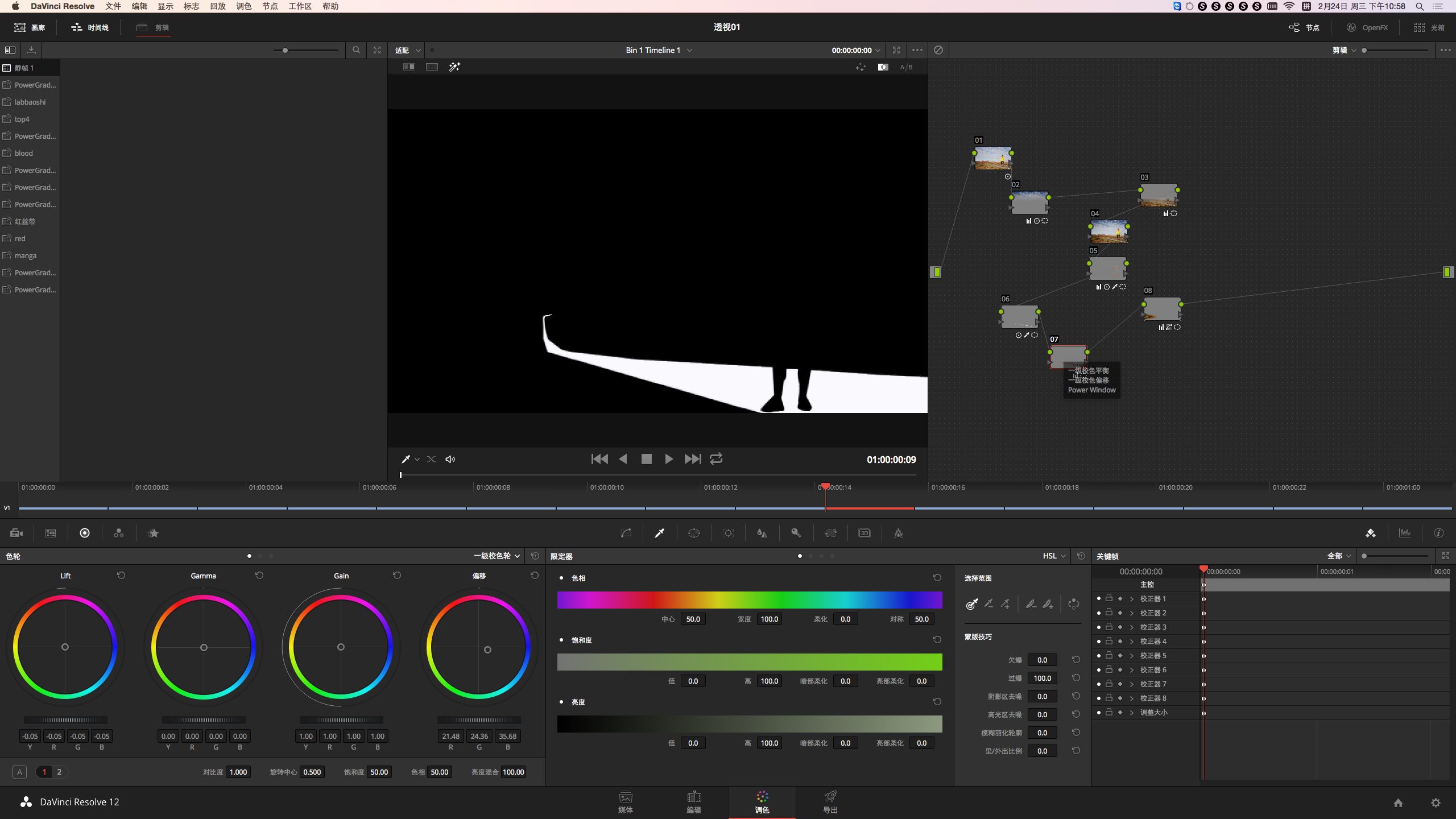Open the 一级校色轮 wheel mode dropdown
Viewport: 1456px width, 819px height.
[x=497, y=556]
